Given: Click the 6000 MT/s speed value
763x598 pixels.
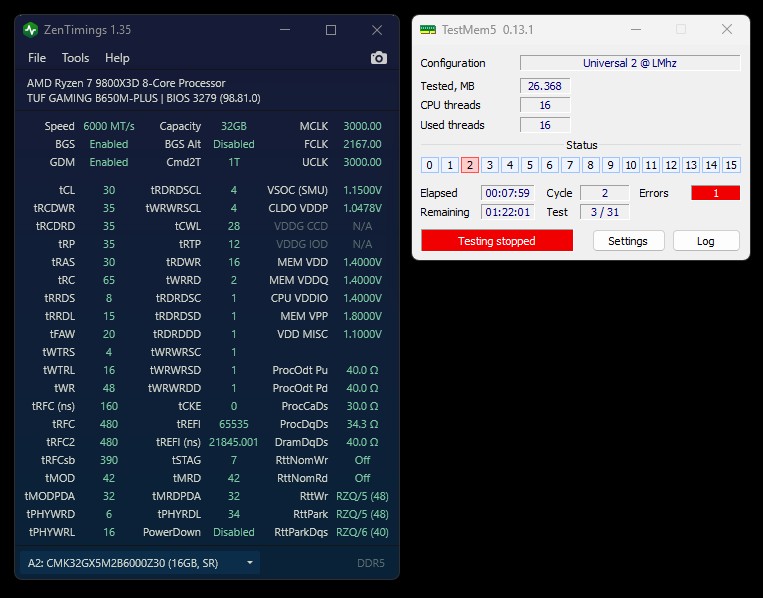Looking at the screenshot, I should [x=109, y=126].
